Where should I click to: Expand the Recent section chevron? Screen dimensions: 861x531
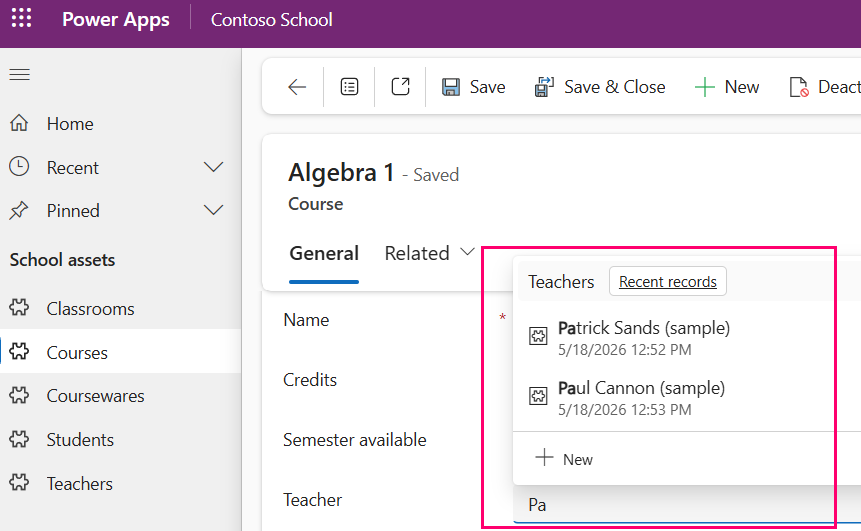pos(213,166)
